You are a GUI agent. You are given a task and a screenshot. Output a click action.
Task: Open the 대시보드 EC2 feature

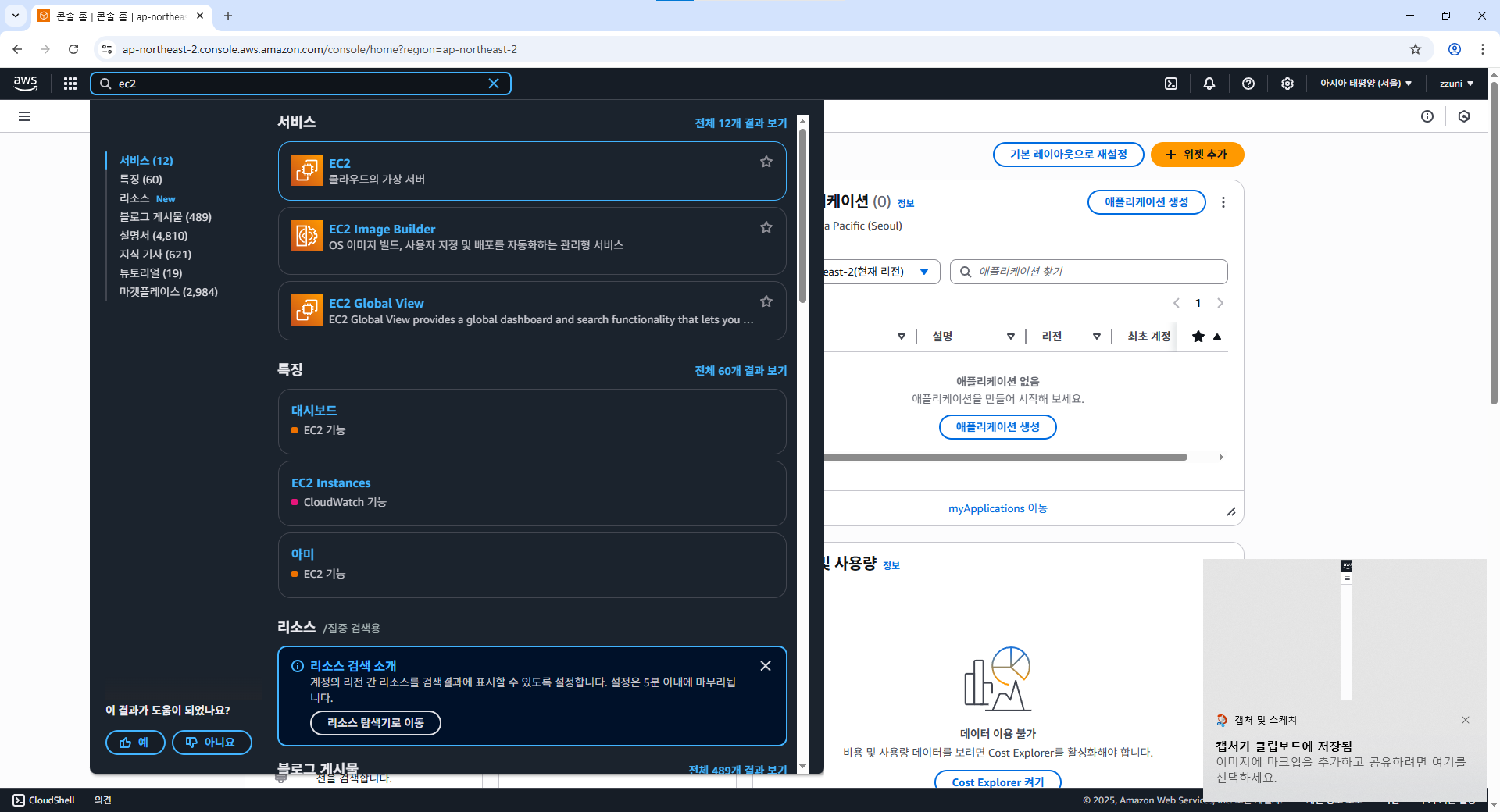tap(314, 411)
